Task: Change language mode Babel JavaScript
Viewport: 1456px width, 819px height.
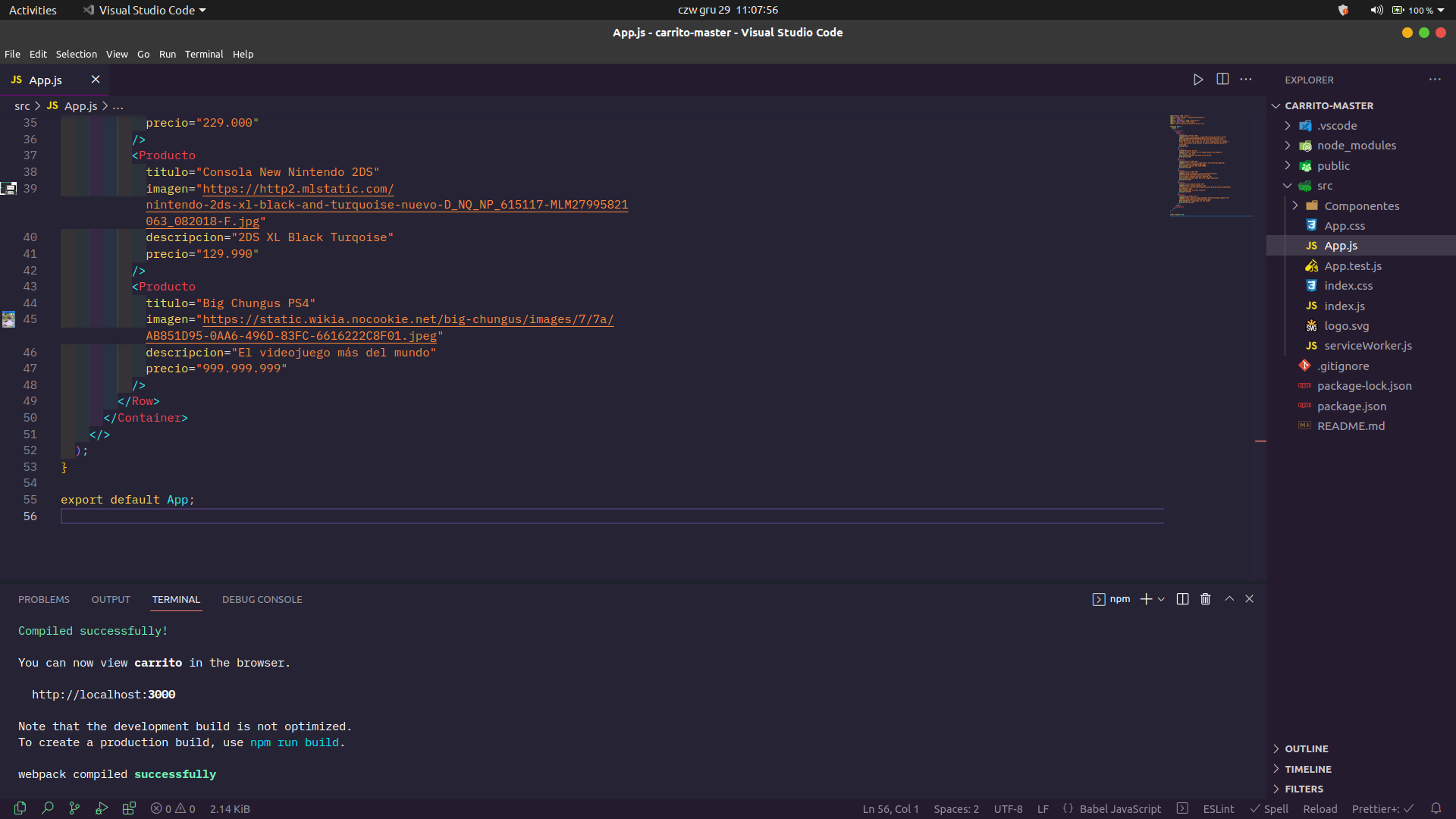Action: pyautogui.click(x=1120, y=809)
